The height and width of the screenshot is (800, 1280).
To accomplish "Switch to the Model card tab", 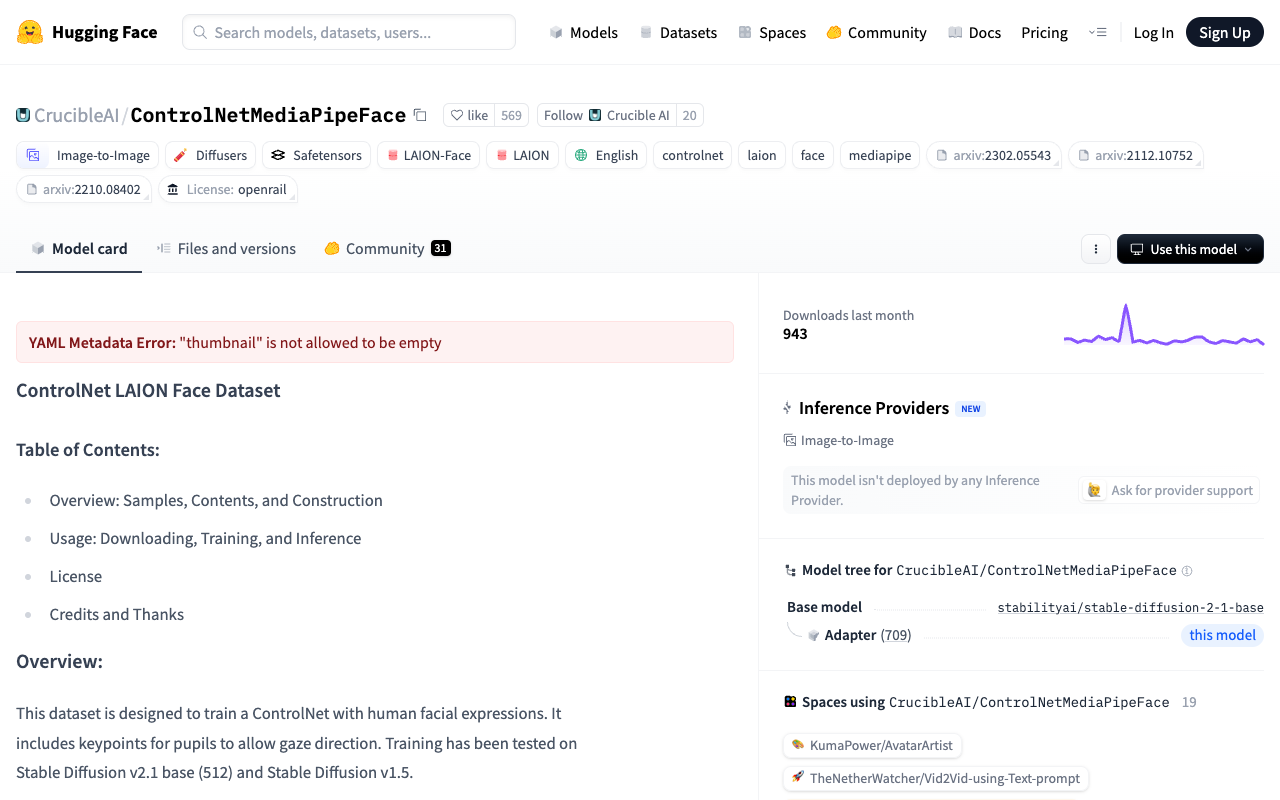I will tap(79, 249).
